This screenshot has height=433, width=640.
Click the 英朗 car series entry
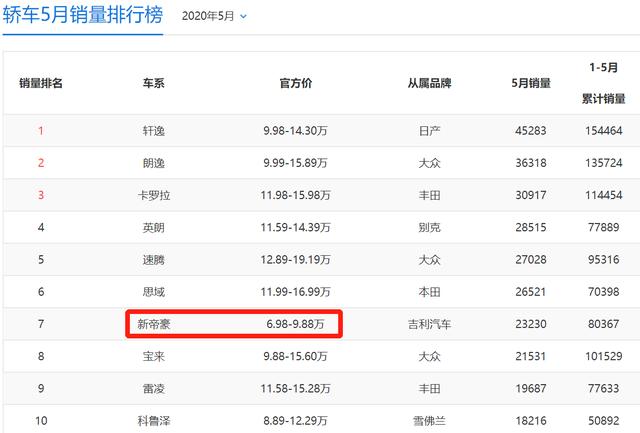(x=153, y=227)
